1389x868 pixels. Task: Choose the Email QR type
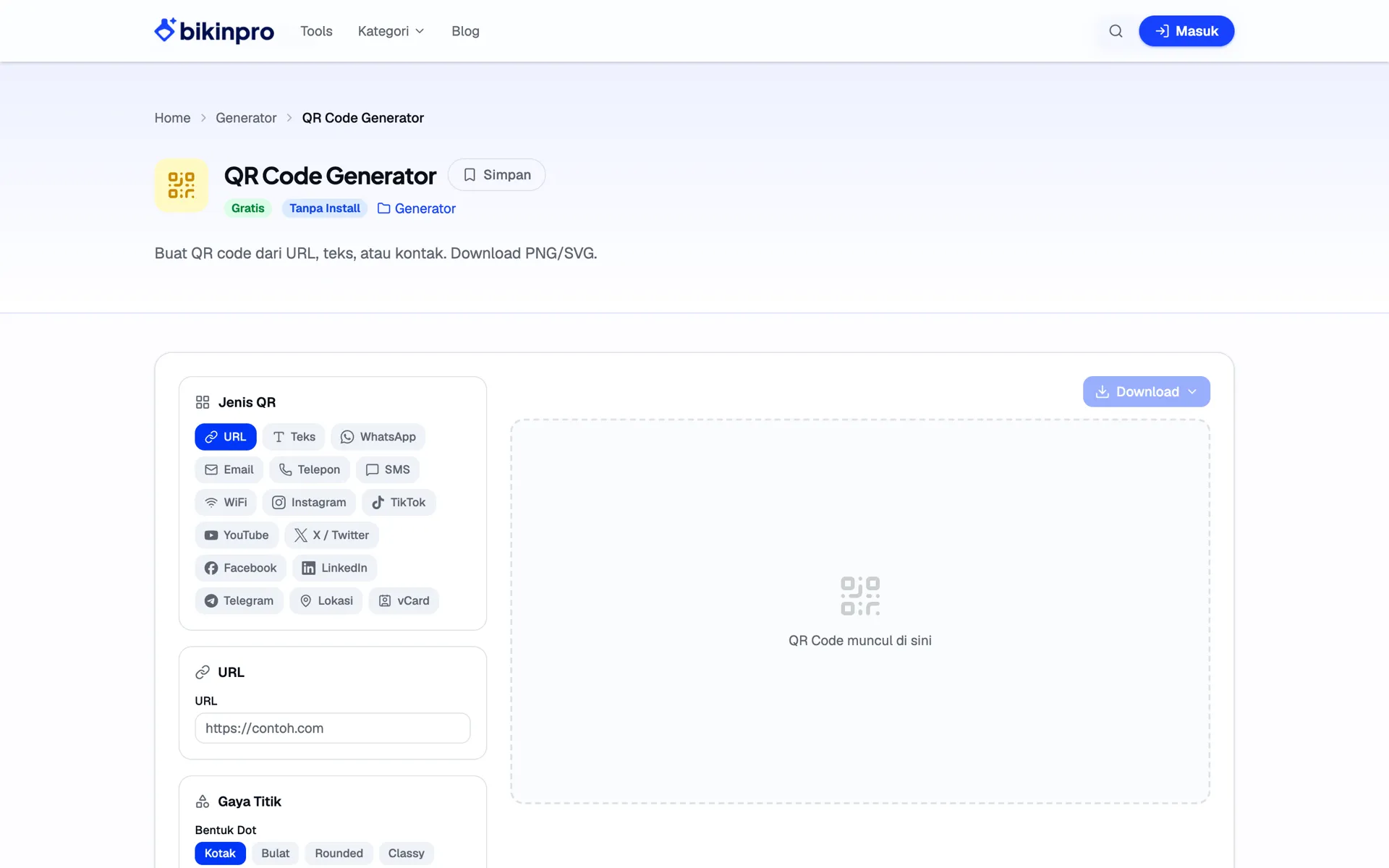(x=229, y=469)
